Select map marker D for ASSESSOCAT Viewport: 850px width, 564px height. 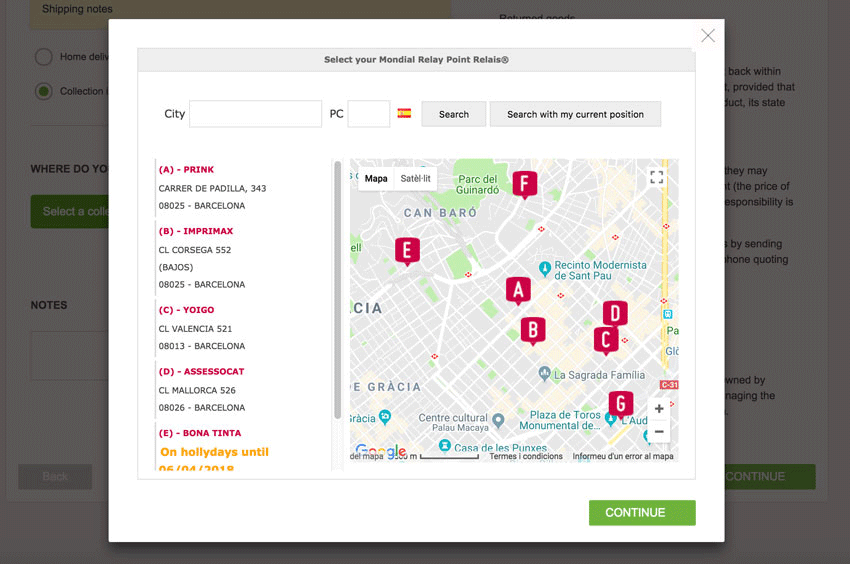pyautogui.click(x=615, y=314)
